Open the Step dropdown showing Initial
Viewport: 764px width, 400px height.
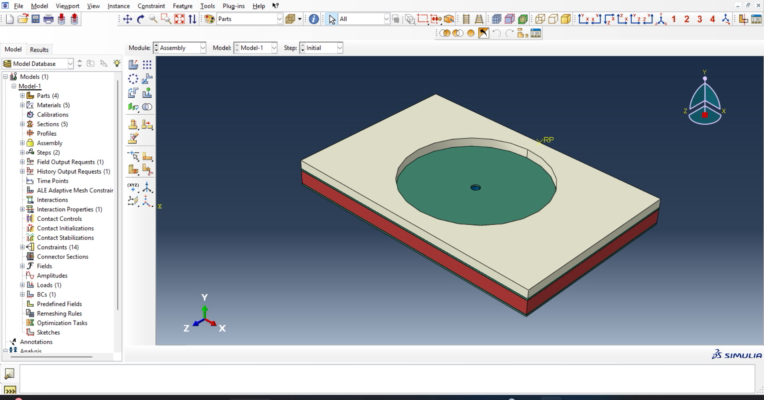321,48
